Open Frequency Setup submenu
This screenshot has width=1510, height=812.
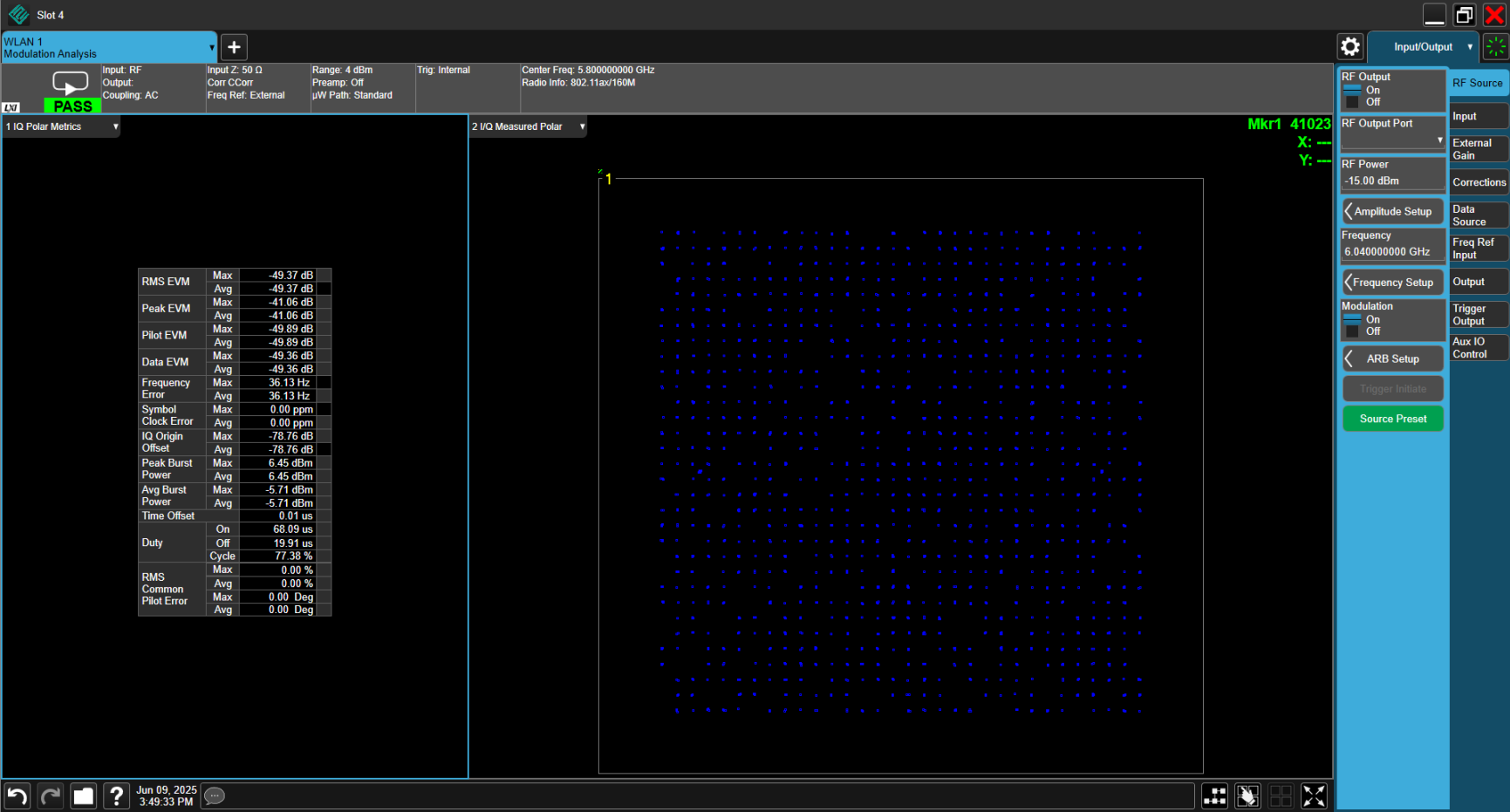(1393, 282)
